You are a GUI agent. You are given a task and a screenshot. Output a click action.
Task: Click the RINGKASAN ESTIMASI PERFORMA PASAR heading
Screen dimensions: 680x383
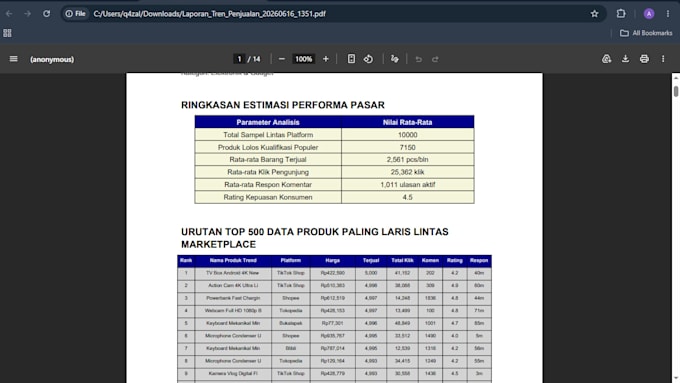[x=283, y=105]
